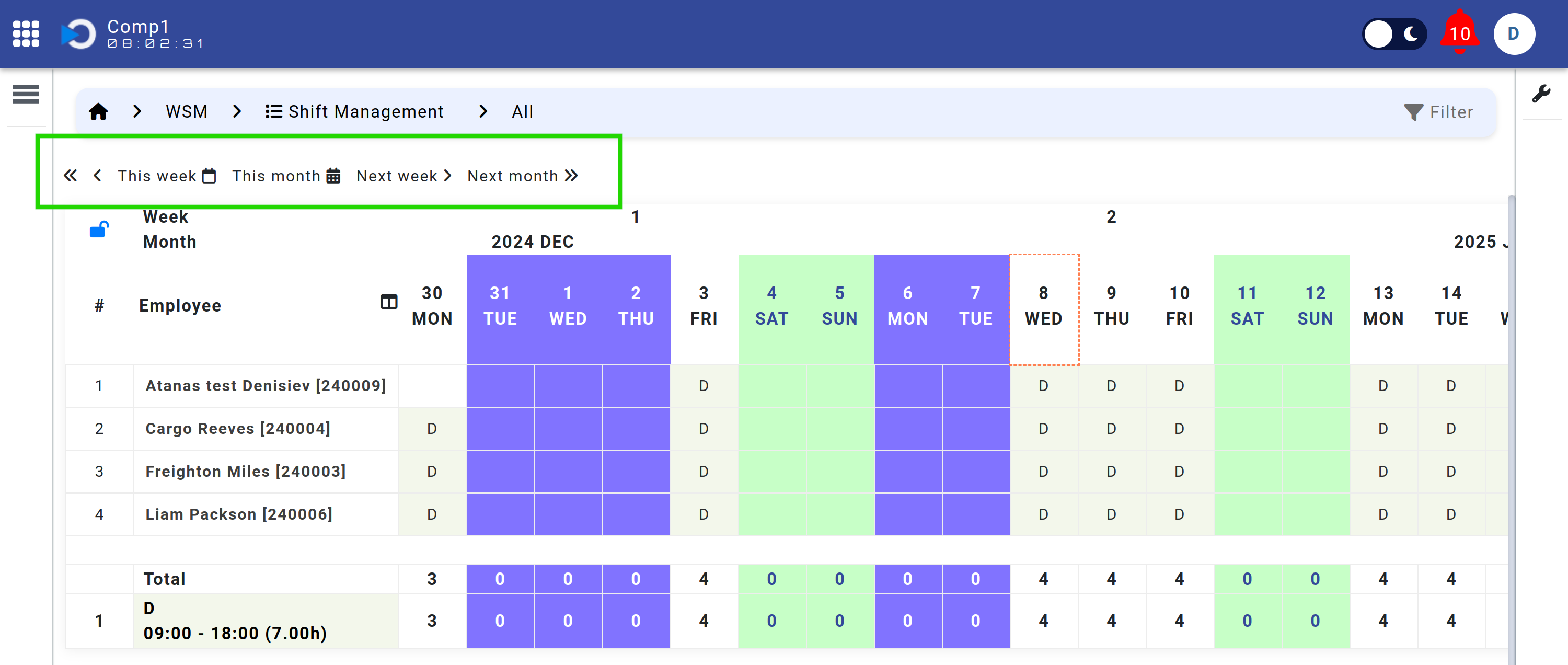The width and height of the screenshot is (1568, 665).
Task: Open the wrench settings icon
Action: [1541, 94]
